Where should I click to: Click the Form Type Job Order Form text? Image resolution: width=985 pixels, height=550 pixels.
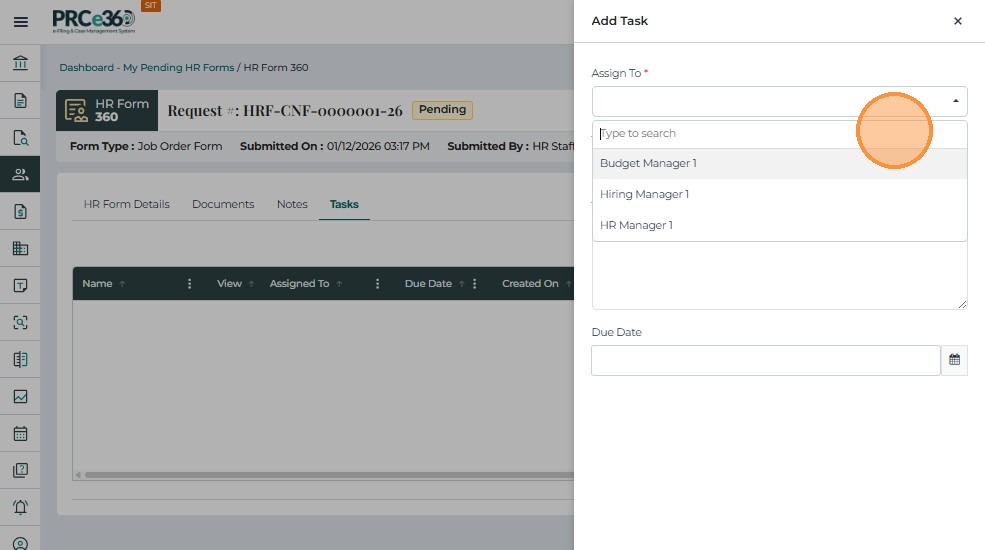tap(146, 146)
